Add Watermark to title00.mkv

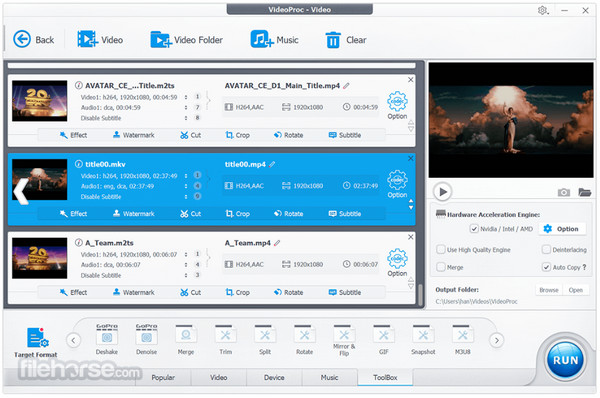134,214
